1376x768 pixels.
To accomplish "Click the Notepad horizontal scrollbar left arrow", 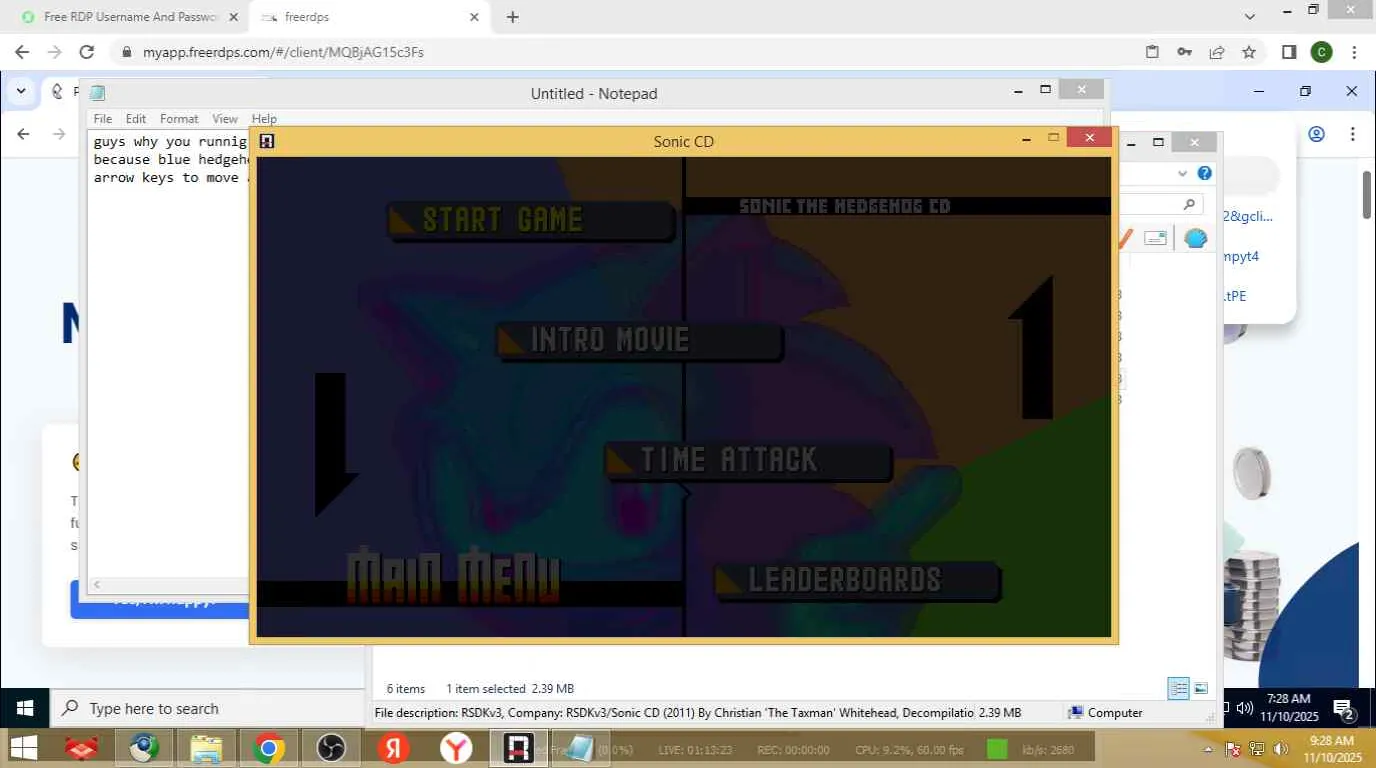I will tap(97, 585).
